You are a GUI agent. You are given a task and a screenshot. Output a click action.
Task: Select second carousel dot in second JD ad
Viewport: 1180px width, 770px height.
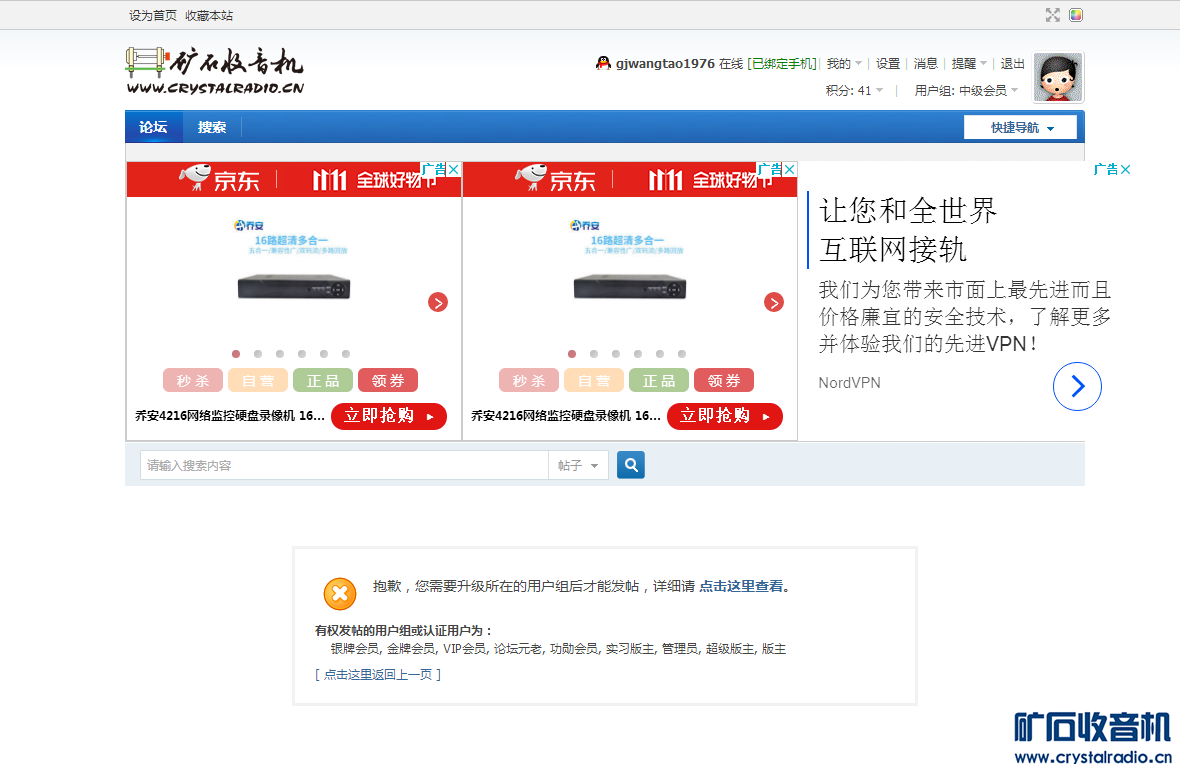point(594,354)
